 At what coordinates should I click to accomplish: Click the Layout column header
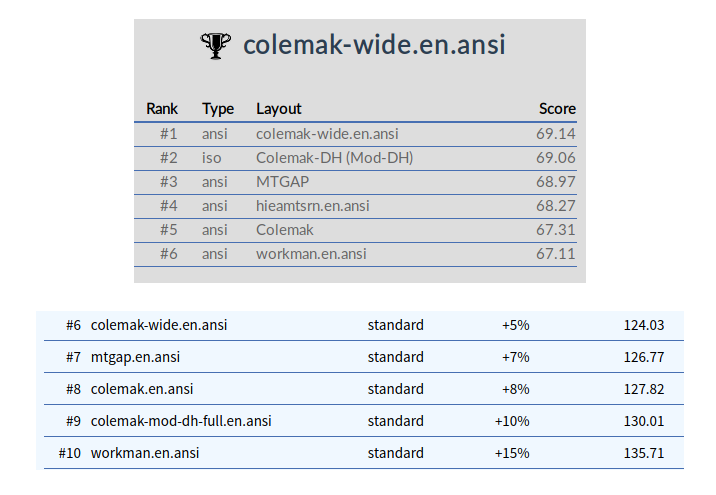click(279, 108)
